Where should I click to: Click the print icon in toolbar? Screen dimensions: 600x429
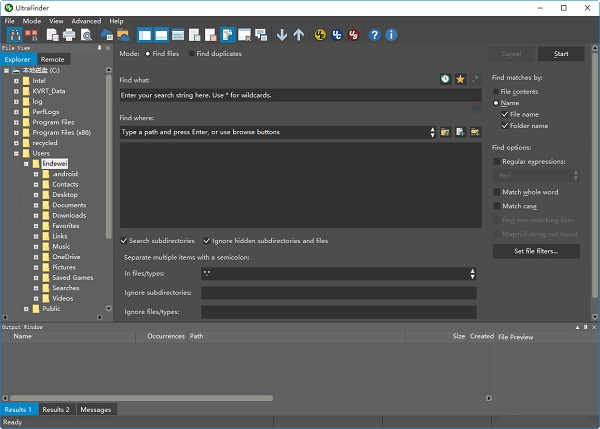click(x=68, y=35)
